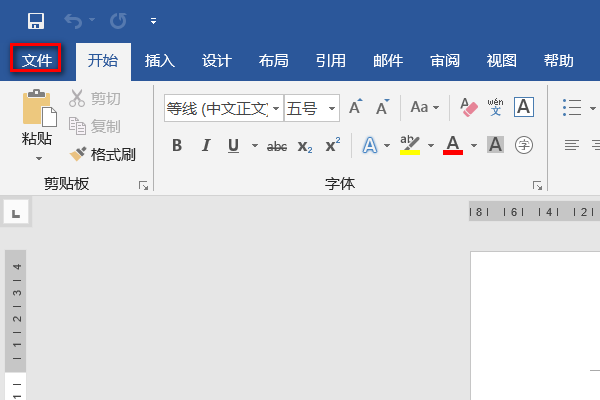This screenshot has height=400, width=600.
Task: Open font color dropdown arrow
Action: tap(474, 145)
